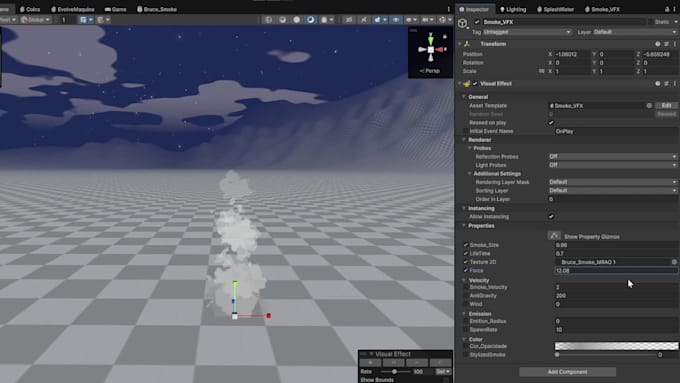Click the GameObject cube icon in Inspector

(x=463, y=23)
